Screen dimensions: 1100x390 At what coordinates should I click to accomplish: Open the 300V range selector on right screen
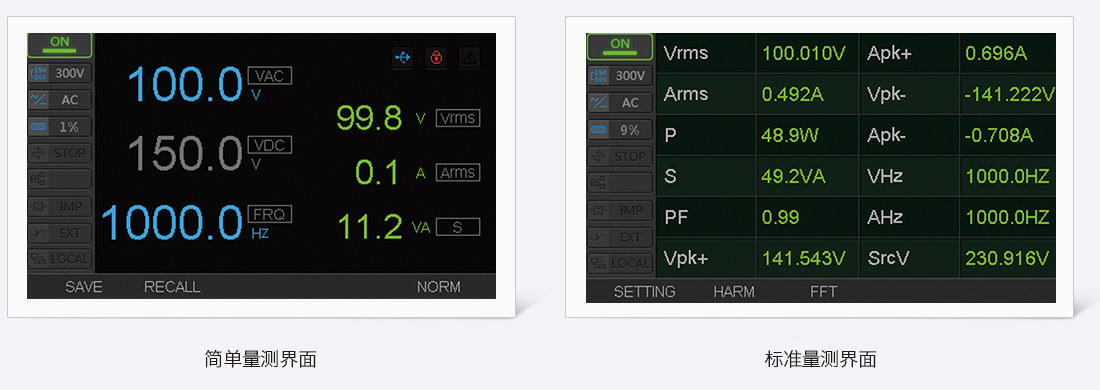pos(620,76)
